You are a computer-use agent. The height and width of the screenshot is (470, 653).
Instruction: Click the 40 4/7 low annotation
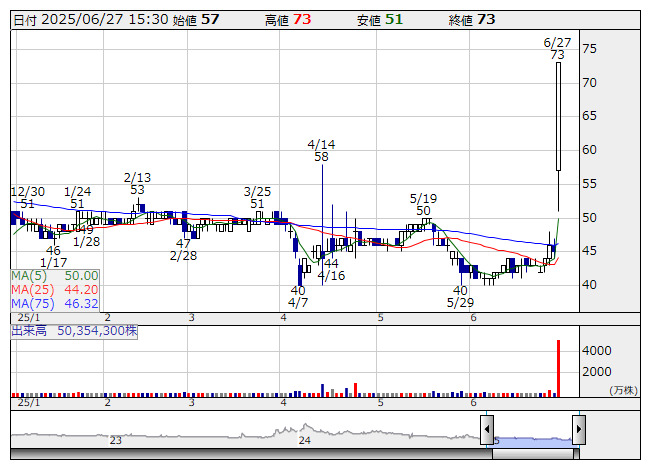point(298,296)
